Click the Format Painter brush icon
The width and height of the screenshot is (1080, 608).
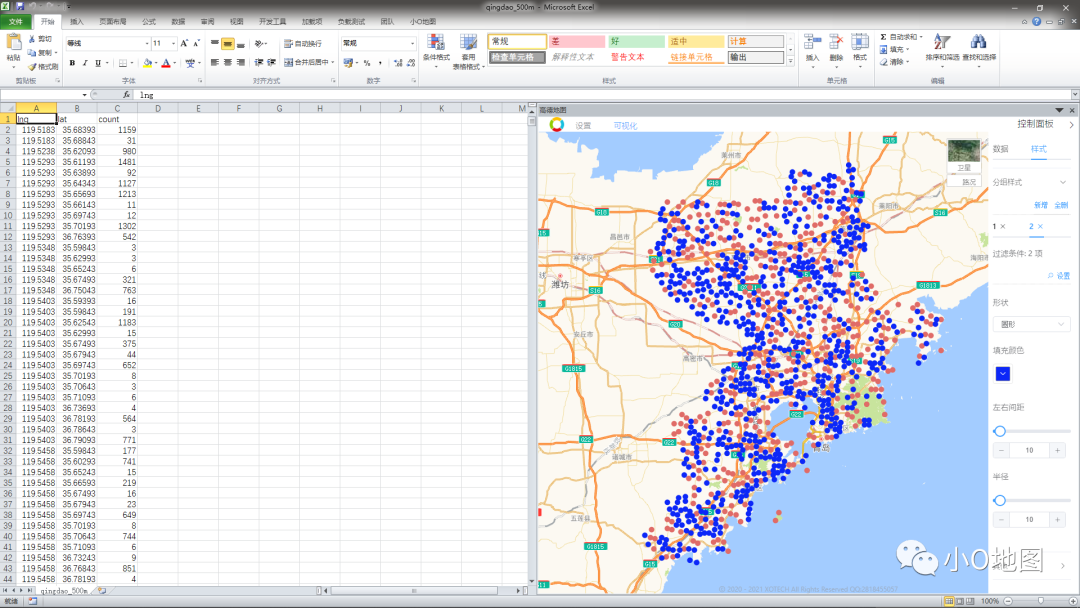tap(32, 67)
